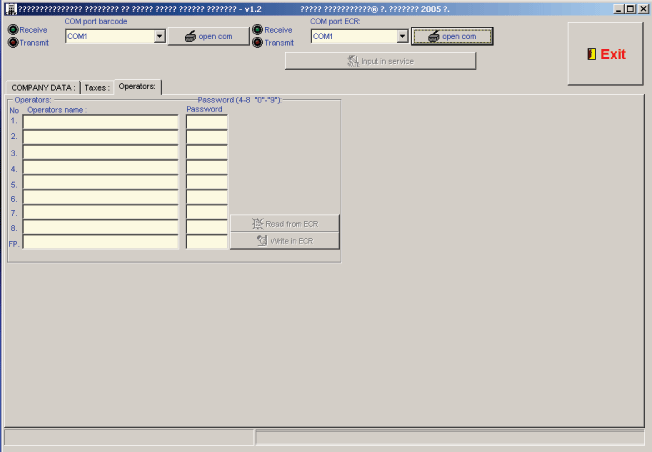Focus the FP operator name field
Image resolution: width=652 pixels, height=452 pixels.
point(101,242)
